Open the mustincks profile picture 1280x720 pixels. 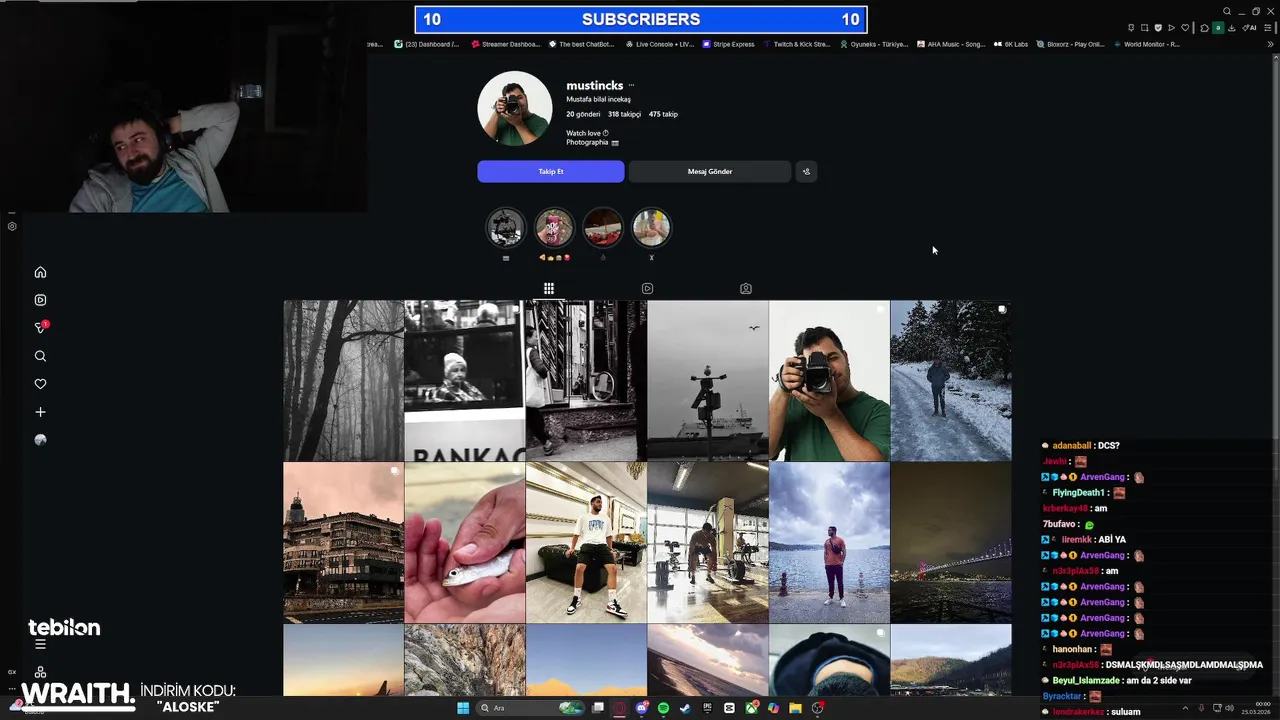click(x=515, y=108)
